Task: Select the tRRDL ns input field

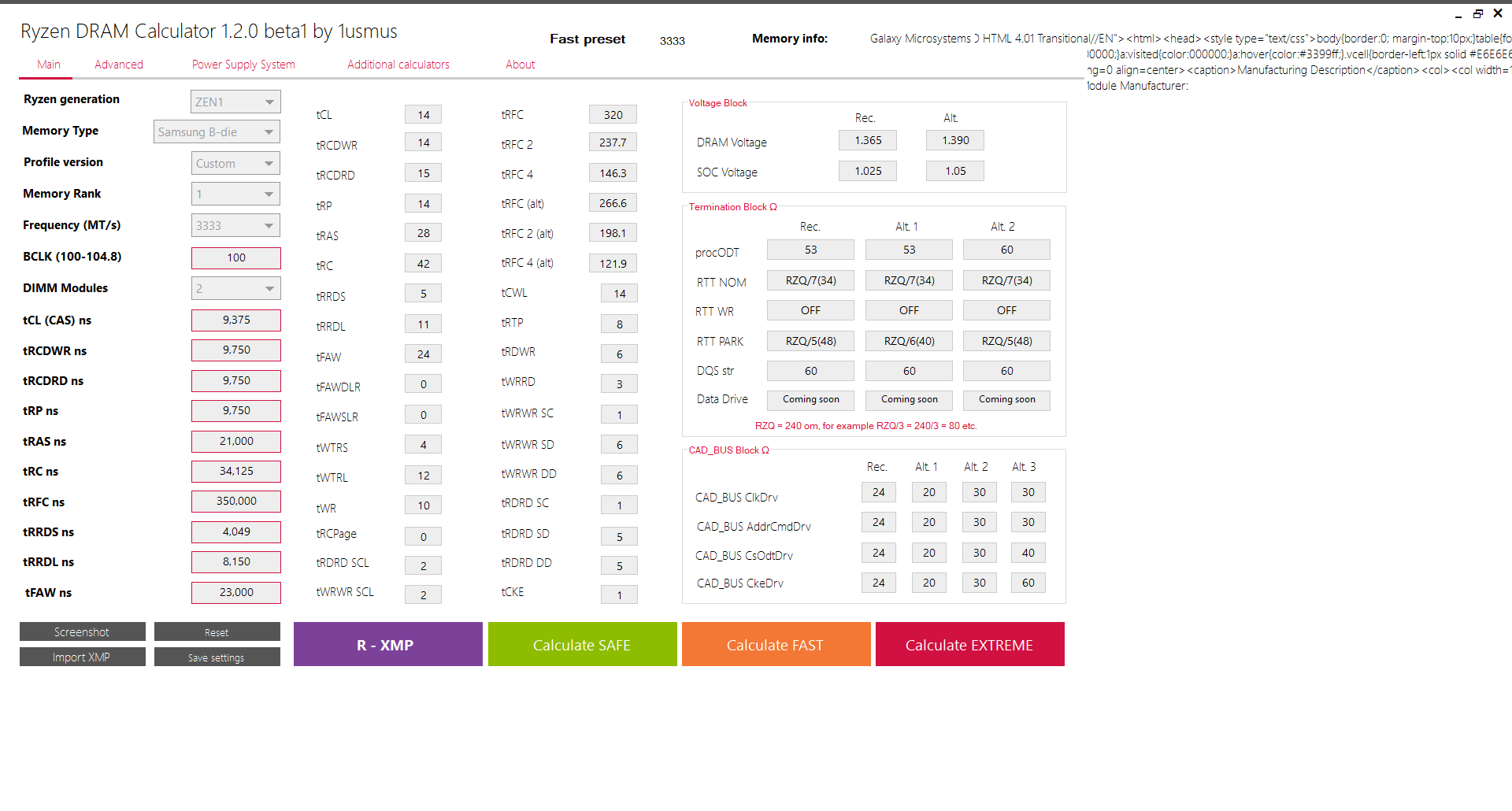Action: tap(236, 562)
